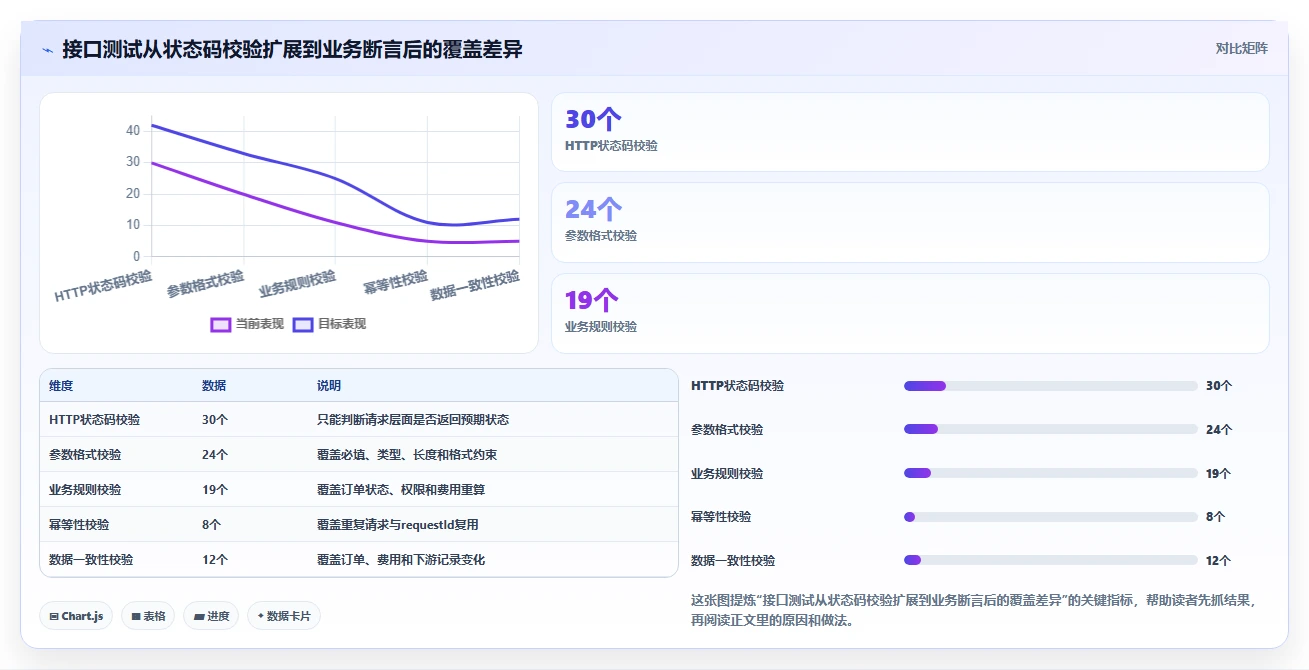
Task: Click the 进度 tag
Action: tap(212, 616)
